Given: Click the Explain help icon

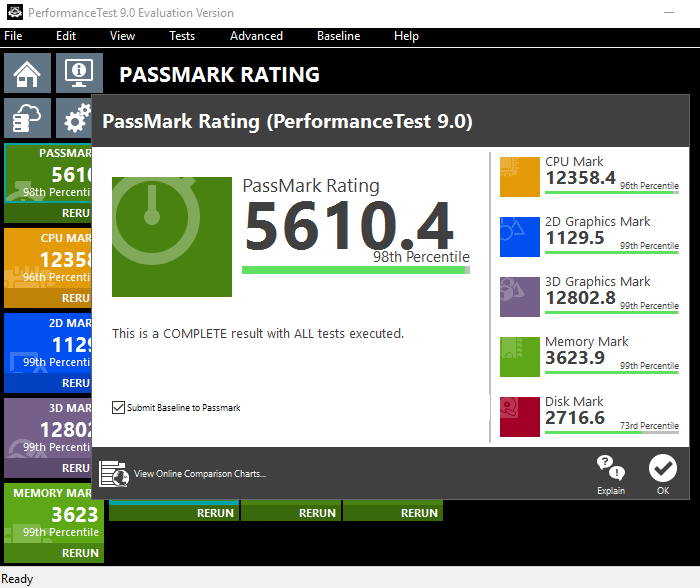Looking at the screenshot, I should click(611, 475).
